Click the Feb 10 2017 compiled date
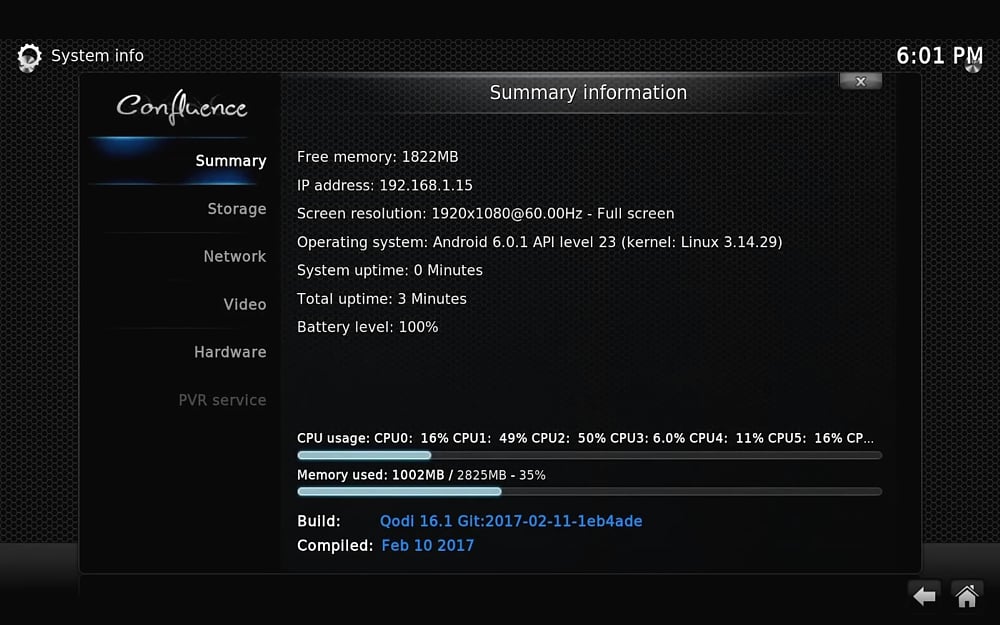1000x625 pixels. click(x=428, y=546)
